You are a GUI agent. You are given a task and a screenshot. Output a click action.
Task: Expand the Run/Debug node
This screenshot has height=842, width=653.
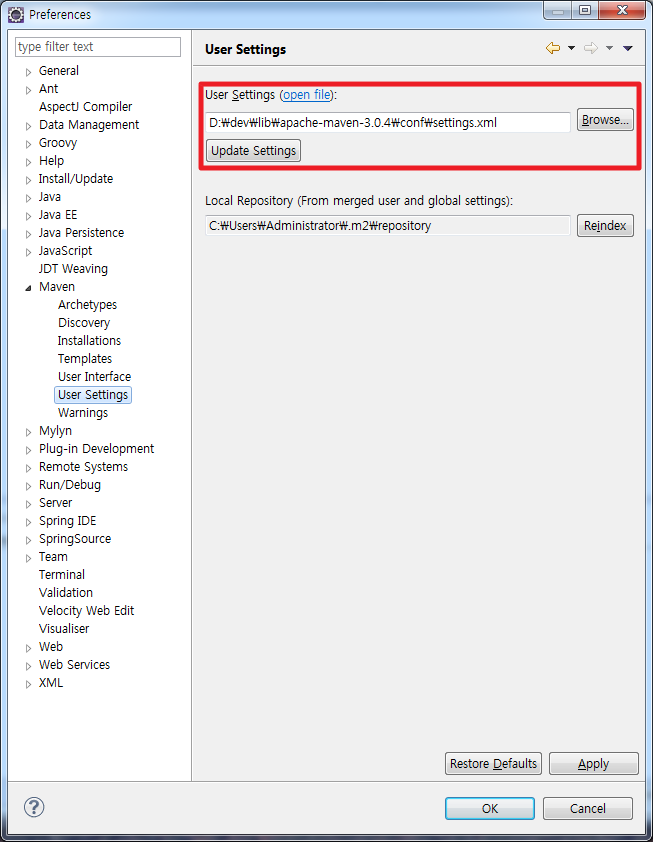[x=28, y=485]
